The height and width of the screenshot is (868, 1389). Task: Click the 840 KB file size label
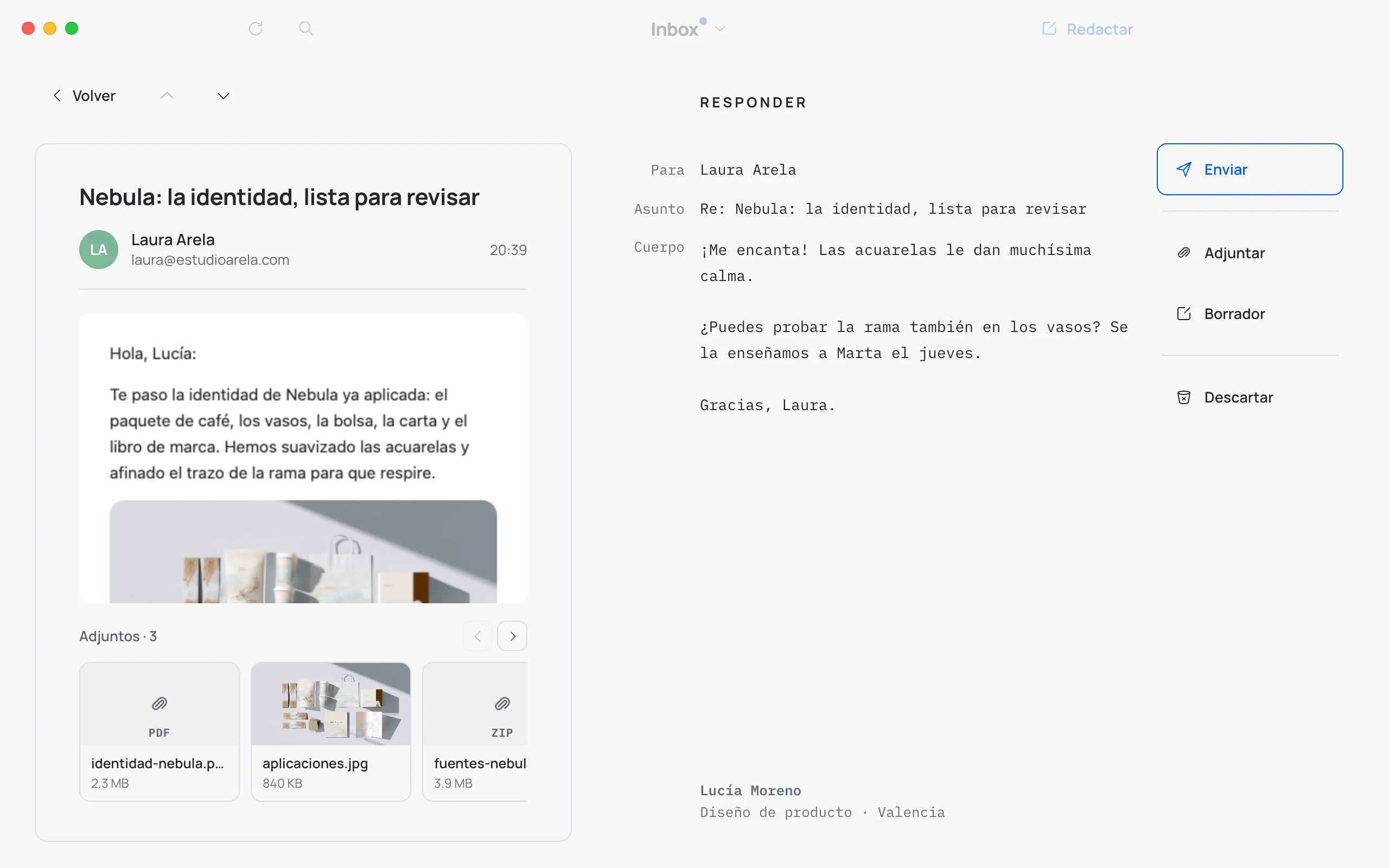(x=282, y=783)
